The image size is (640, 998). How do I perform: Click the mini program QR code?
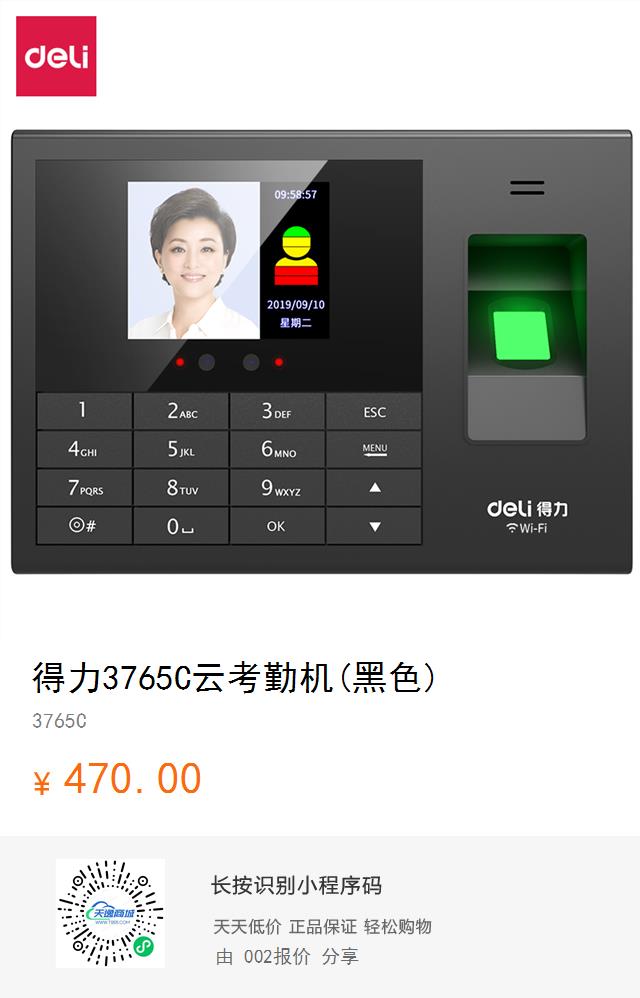pyautogui.click(x=110, y=913)
